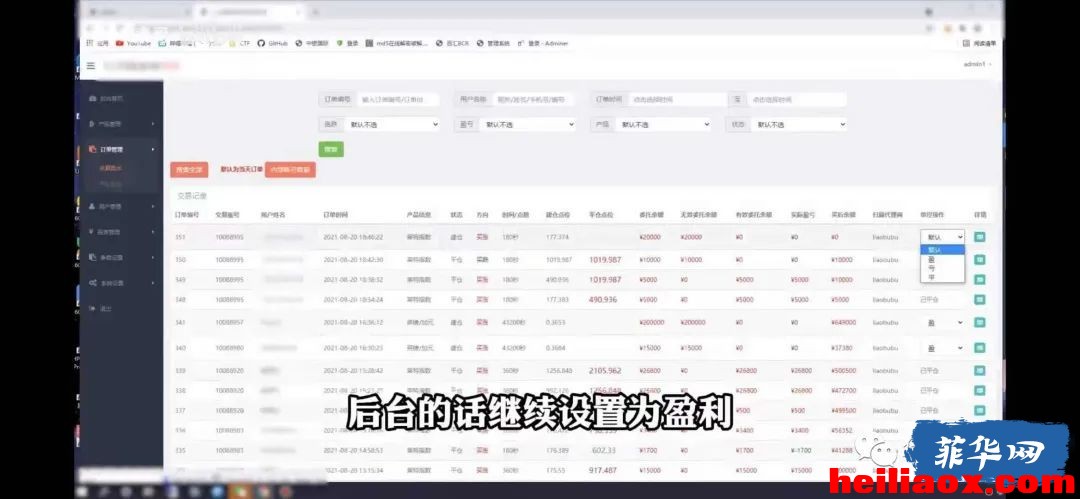Click details icon for order 348
Screen dimensions: 1080x499
[979, 300]
